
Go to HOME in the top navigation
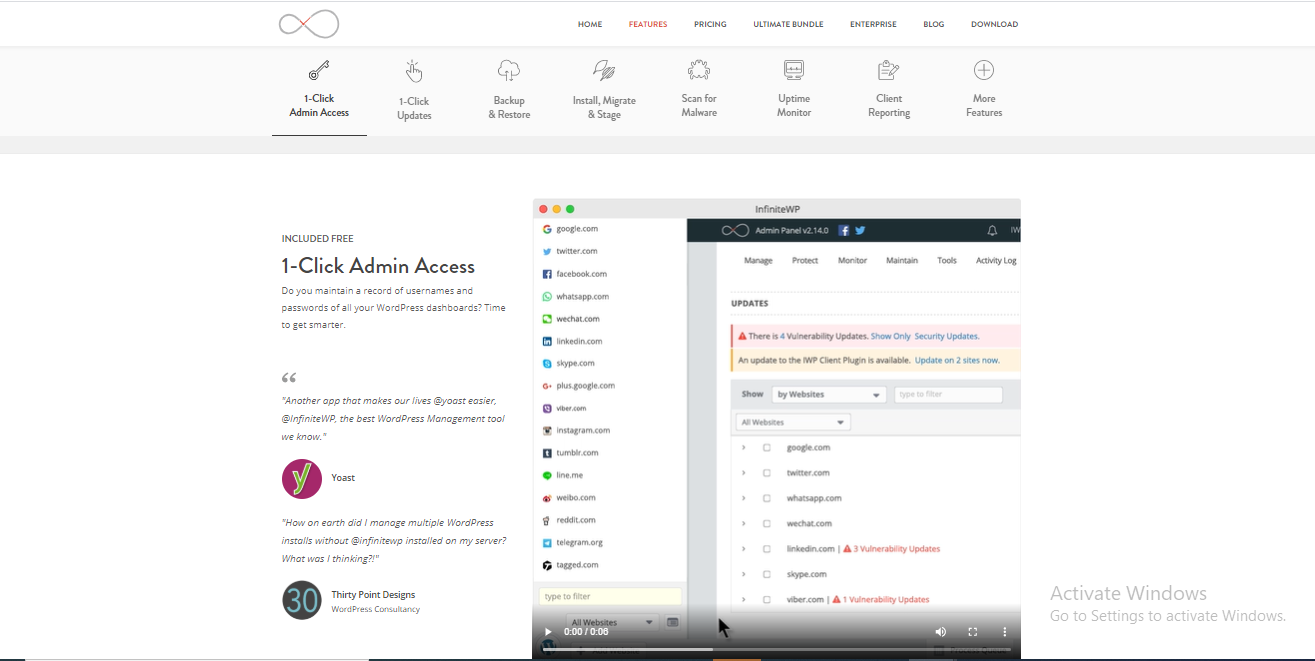tap(590, 24)
